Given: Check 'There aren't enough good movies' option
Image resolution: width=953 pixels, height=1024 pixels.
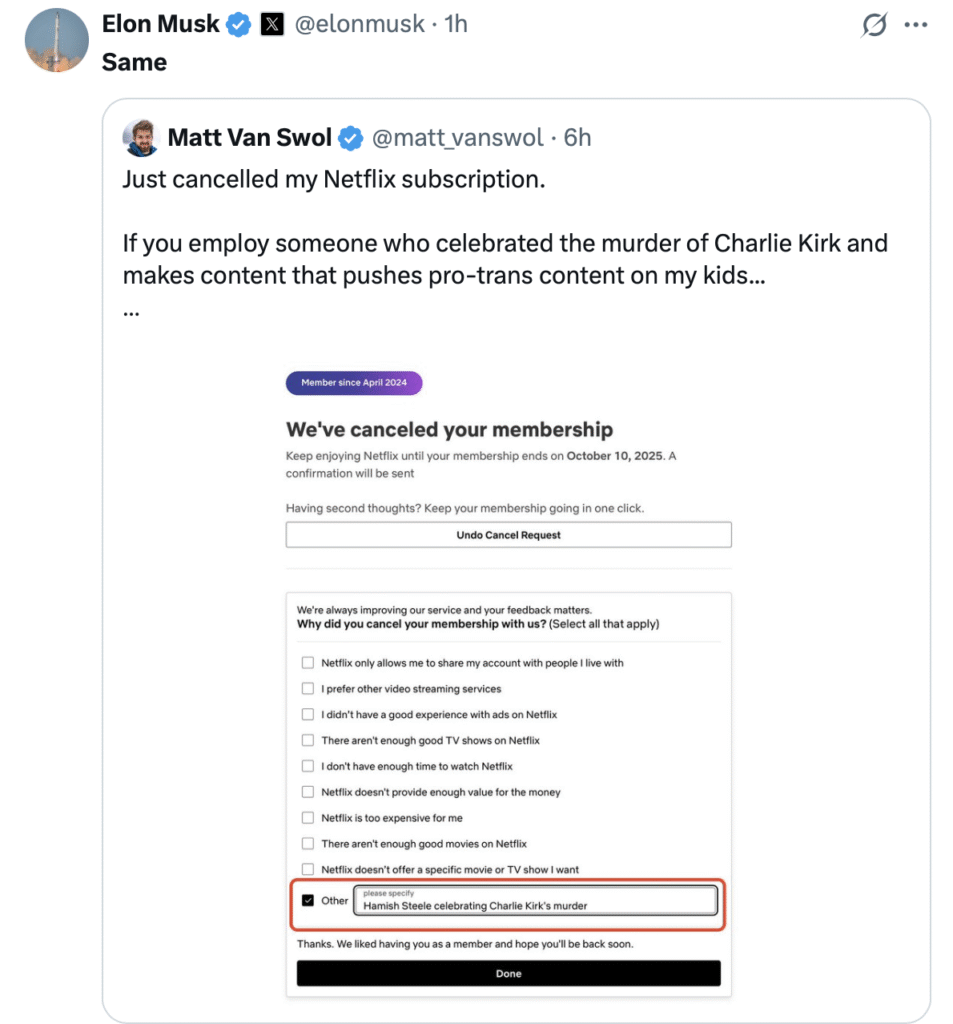Looking at the screenshot, I should [308, 844].
